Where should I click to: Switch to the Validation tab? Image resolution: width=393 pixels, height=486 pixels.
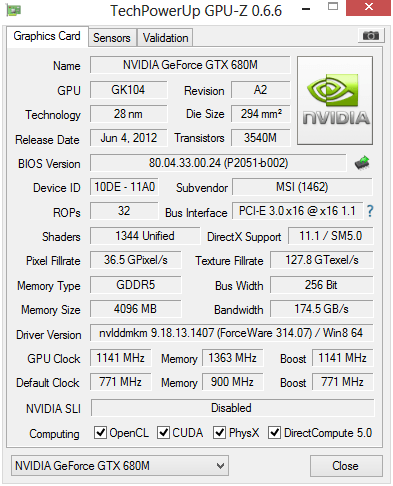tap(165, 38)
